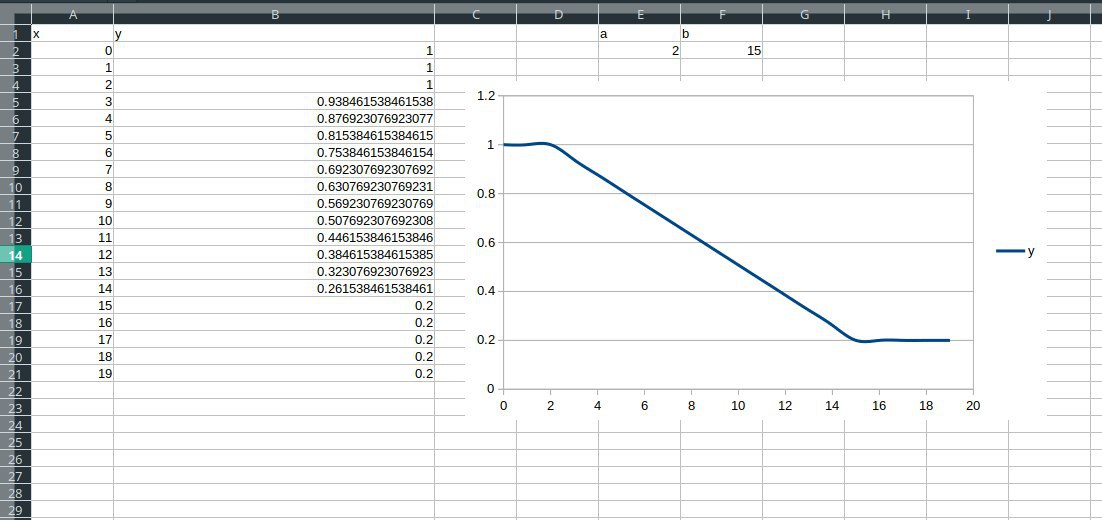This screenshot has width=1102, height=520.
Task: Click y value 0.2 in row 21
Action: [274, 374]
